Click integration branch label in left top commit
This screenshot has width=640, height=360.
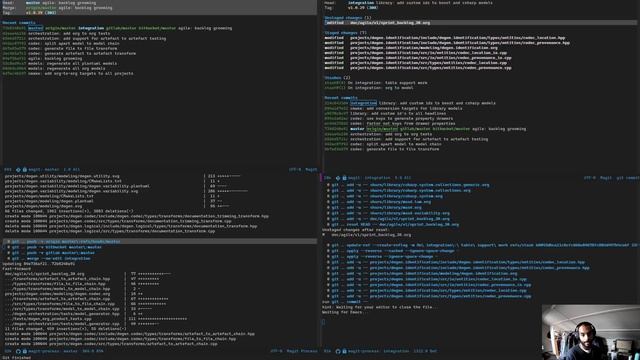click(91, 28)
